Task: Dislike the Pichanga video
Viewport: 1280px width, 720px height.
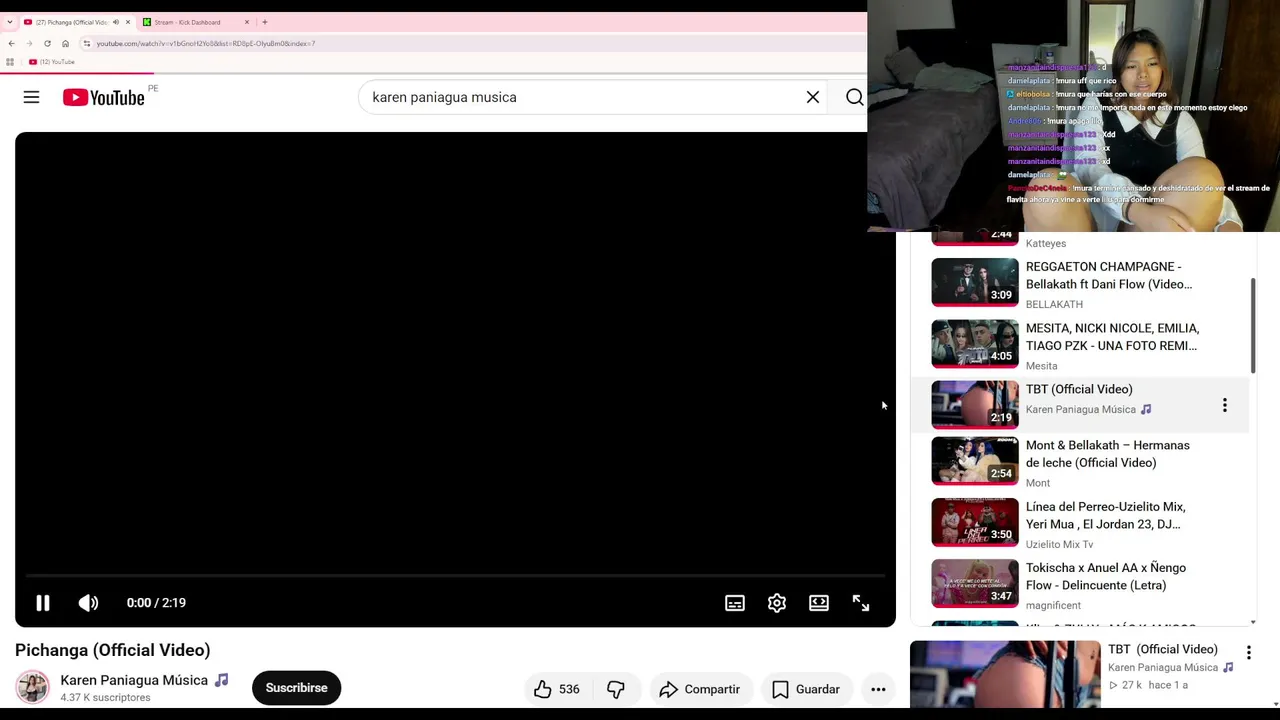Action: (x=616, y=689)
